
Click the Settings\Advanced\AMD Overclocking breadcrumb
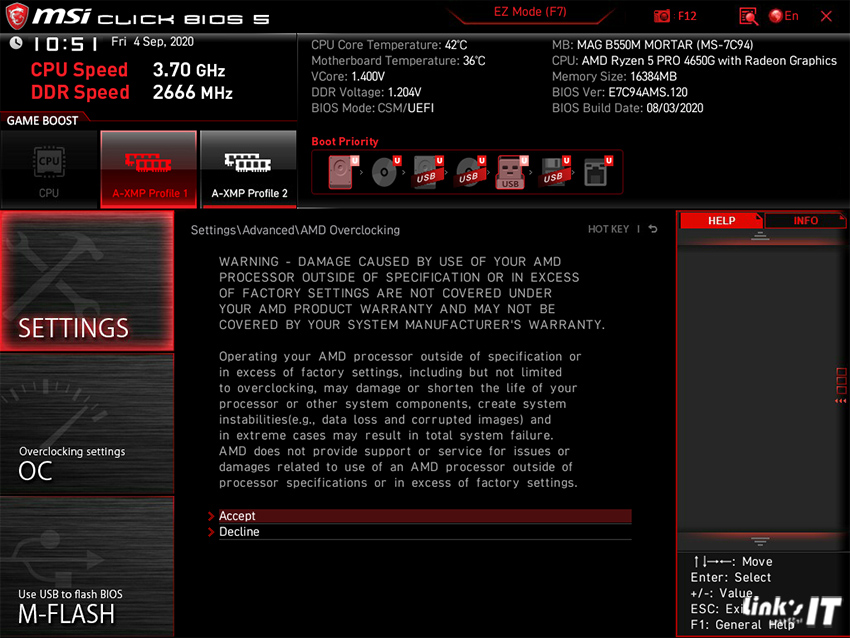pos(295,230)
